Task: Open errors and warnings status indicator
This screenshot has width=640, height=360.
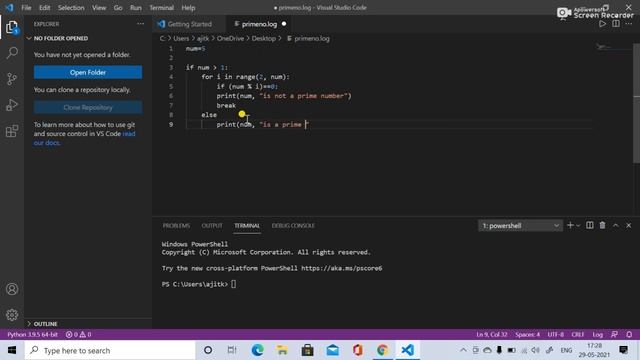Action: point(78,334)
